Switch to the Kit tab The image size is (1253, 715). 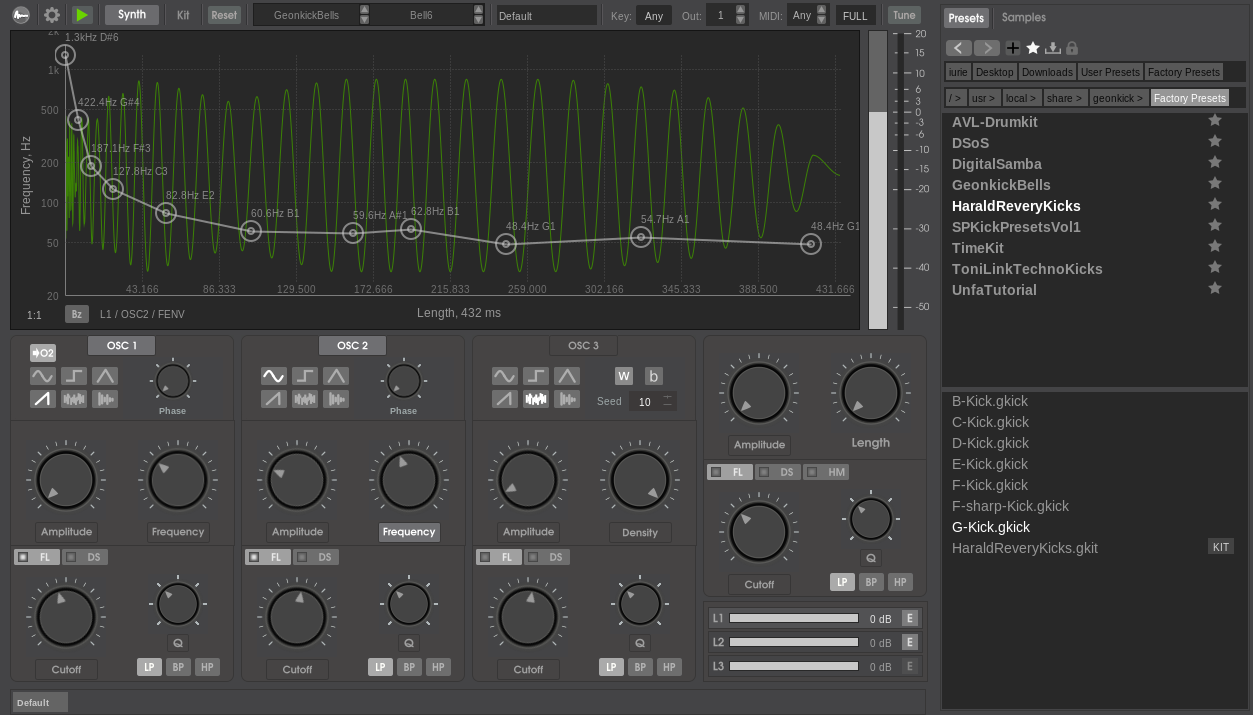click(183, 15)
